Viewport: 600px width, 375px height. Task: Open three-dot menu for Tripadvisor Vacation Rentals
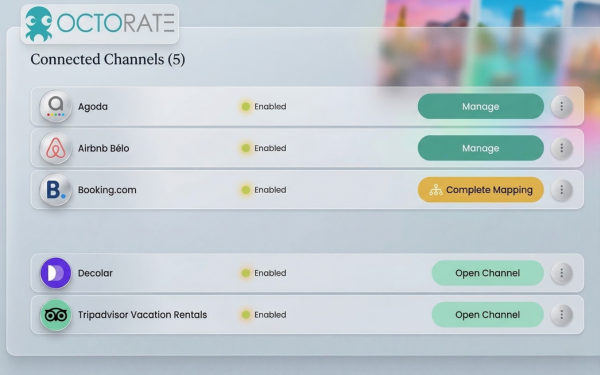pos(561,315)
